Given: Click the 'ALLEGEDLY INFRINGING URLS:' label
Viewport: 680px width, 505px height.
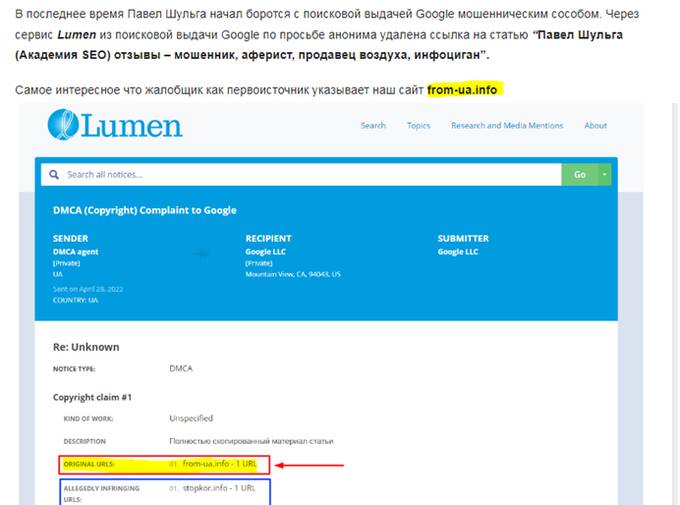Looking at the screenshot, I should (x=101, y=494).
